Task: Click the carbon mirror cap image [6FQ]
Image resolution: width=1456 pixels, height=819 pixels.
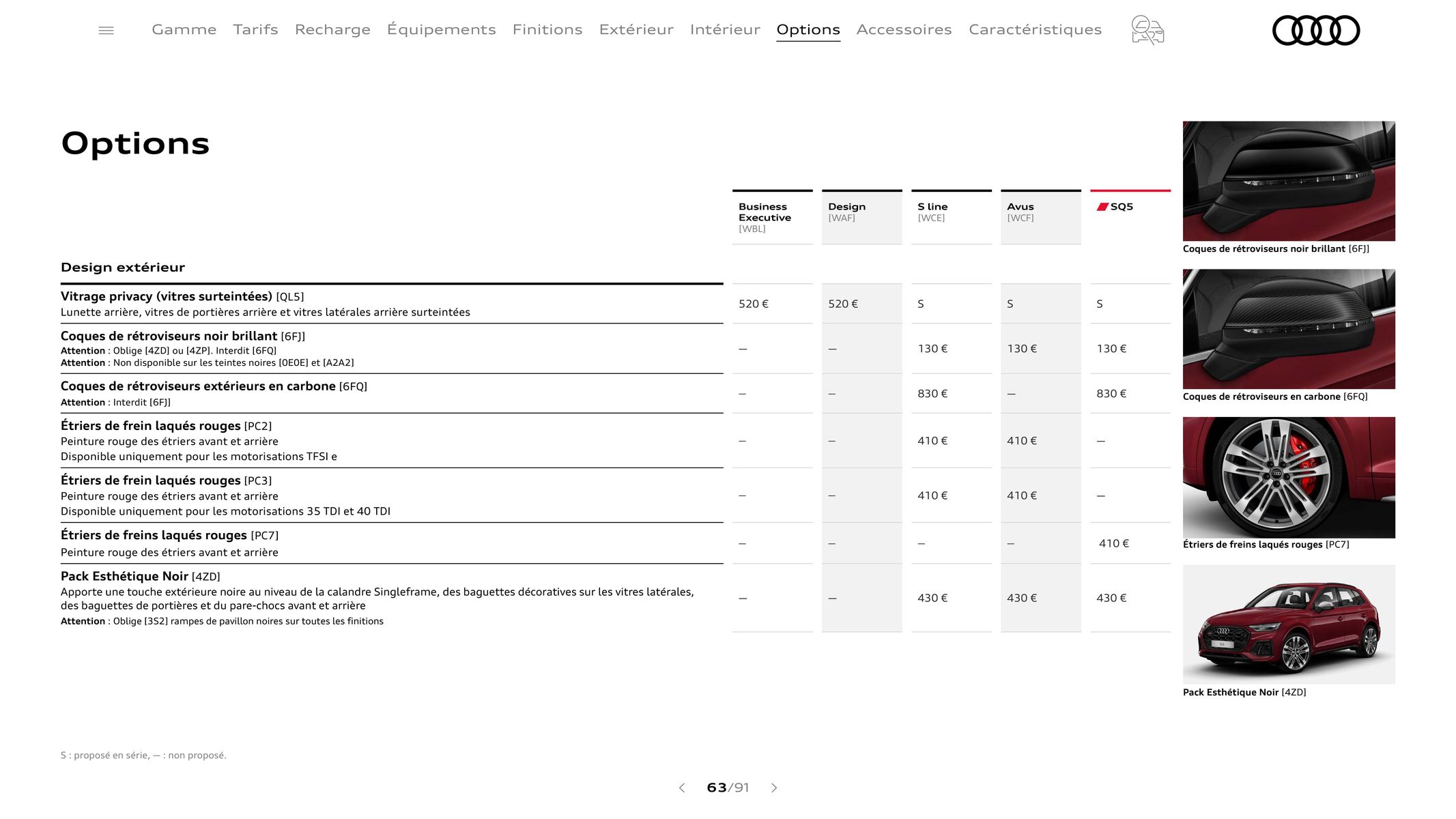Action: tap(1289, 329)
